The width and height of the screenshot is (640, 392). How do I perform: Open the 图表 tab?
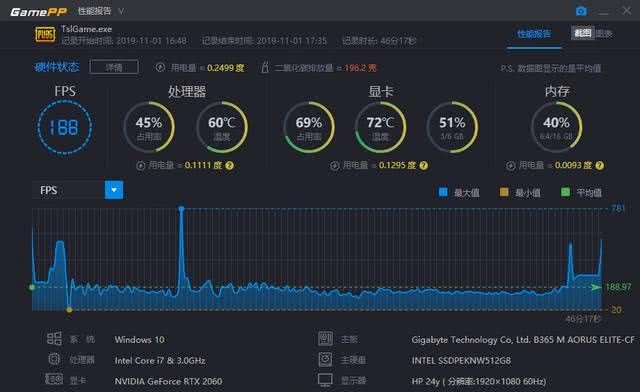tap(604, 34)
